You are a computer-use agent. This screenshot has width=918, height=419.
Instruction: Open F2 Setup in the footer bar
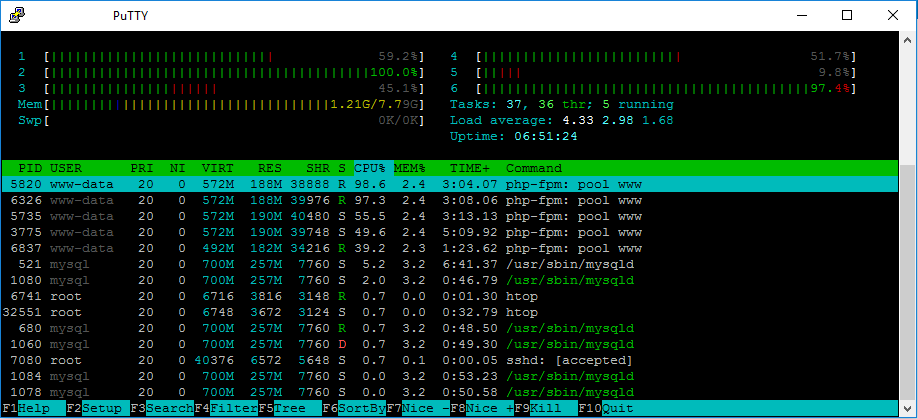[x=97, y=408]
